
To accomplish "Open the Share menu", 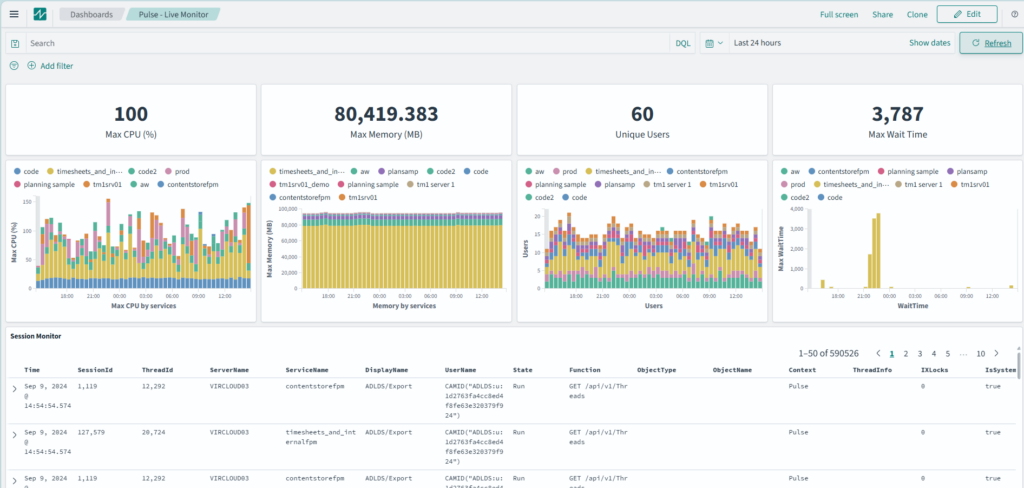I will pyautogui.click(x=882, y=14).
